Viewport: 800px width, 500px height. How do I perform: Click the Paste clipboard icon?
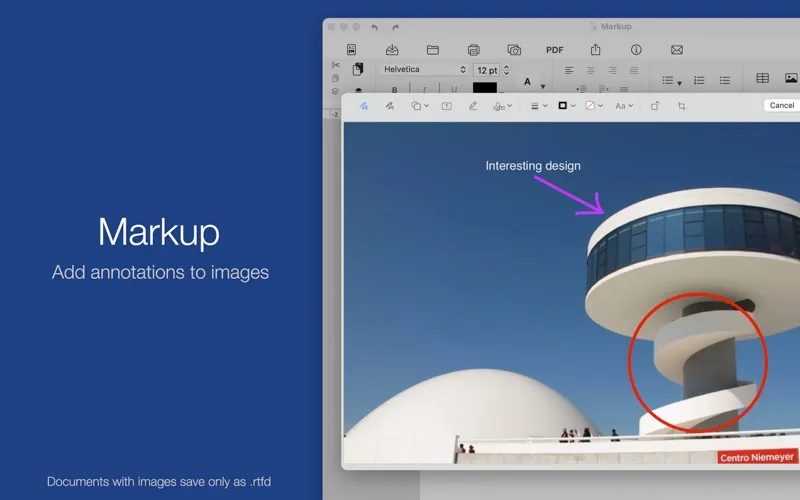358,69
